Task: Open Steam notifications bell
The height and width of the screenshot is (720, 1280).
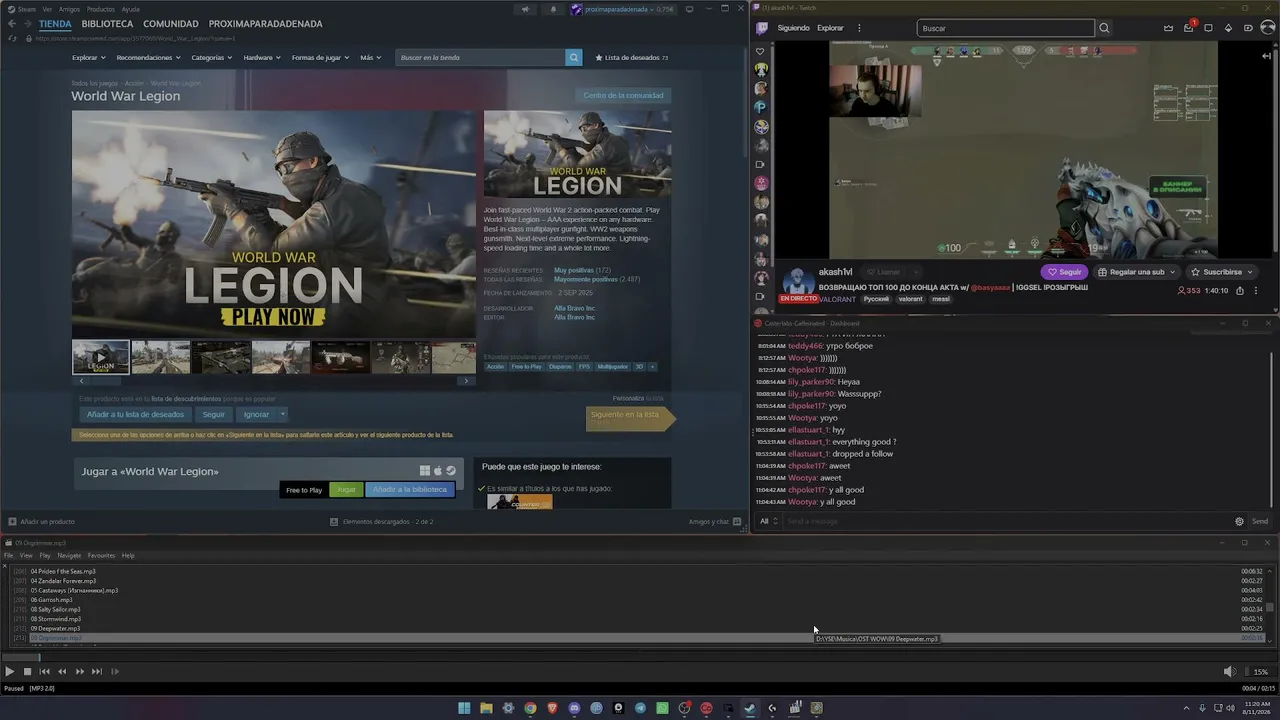Action: point(553,10)
